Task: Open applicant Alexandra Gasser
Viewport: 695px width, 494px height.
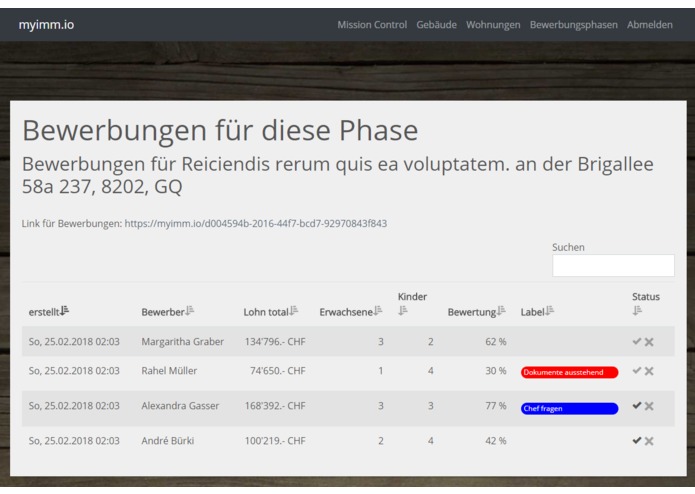Action: tap(180, 406)
